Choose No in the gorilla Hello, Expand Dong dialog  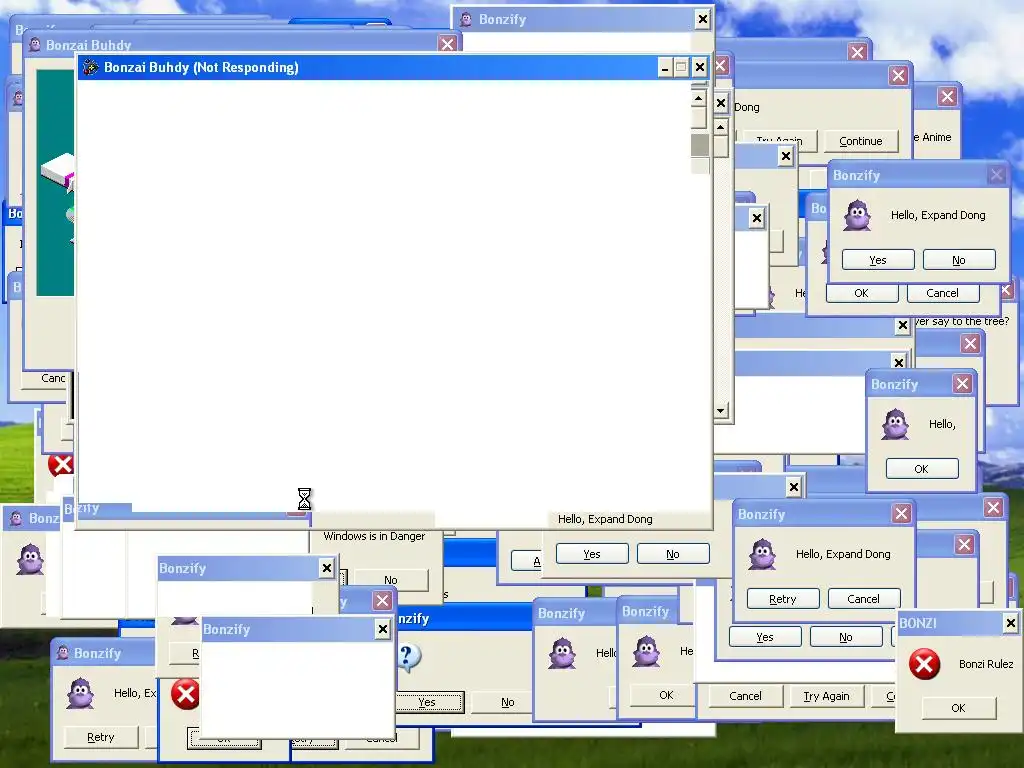(x=959, y=260)
